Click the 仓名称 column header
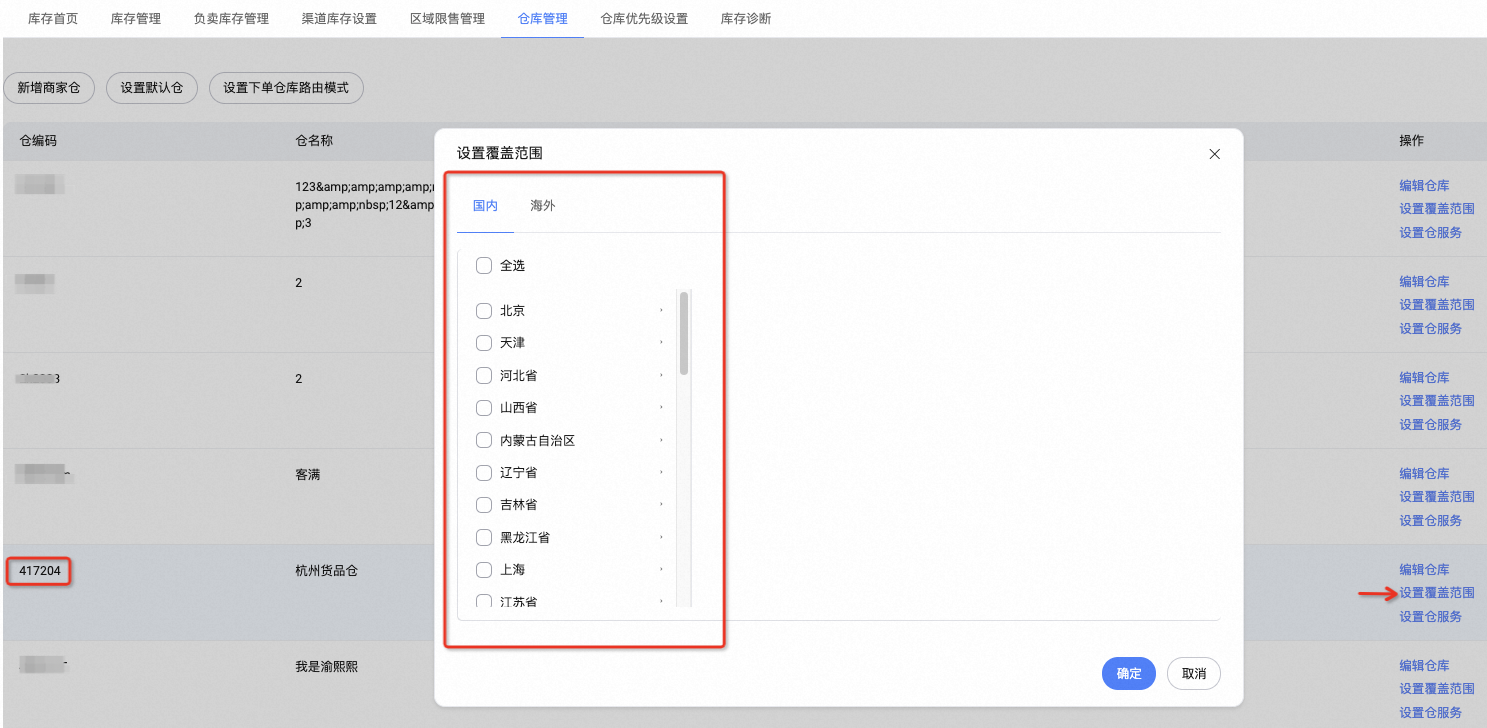The height and width of the screenshot is (728, 1487). (314, 141)
